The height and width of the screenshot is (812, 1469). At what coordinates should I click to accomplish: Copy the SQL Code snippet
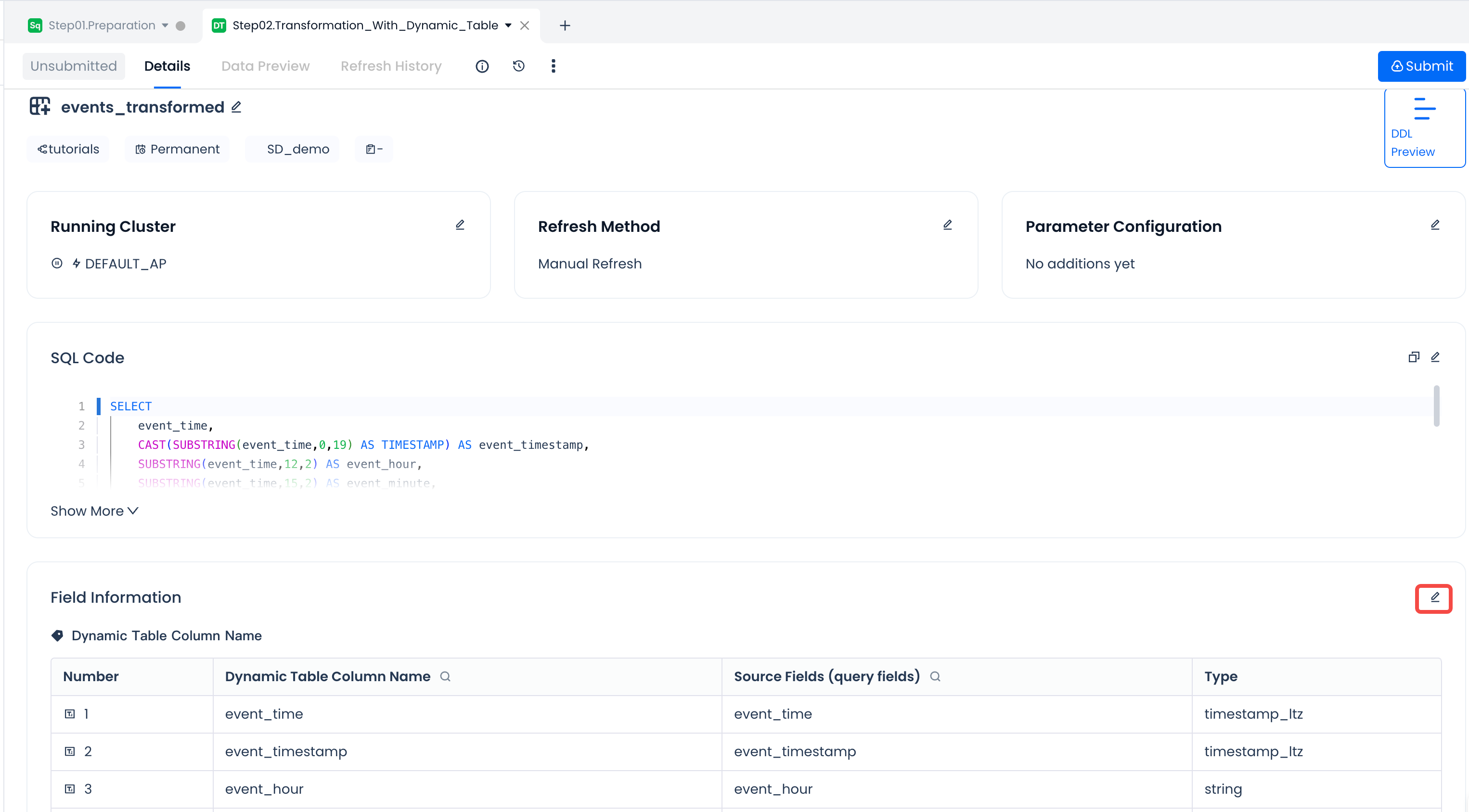point(1414,357)
